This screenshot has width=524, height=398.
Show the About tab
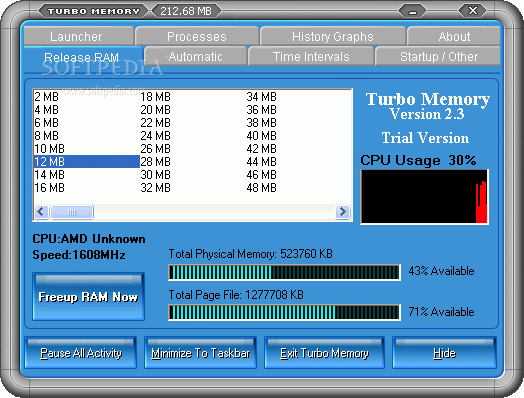[x=454, y=36]
